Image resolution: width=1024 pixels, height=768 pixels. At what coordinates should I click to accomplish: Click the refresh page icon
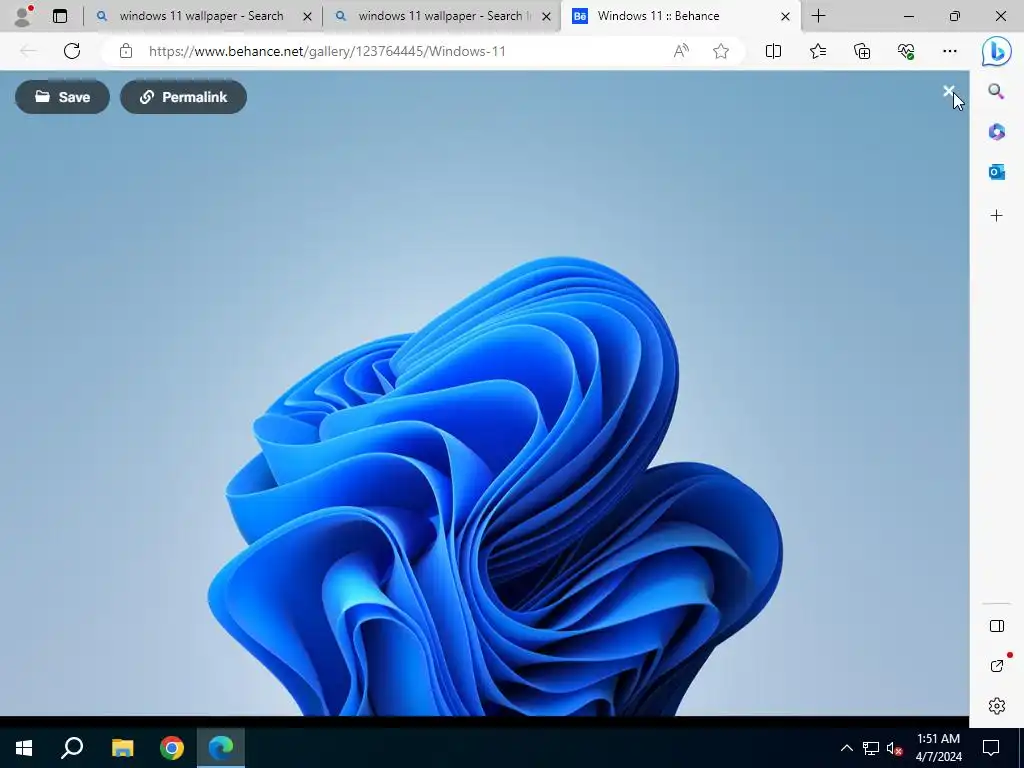point(72,51)
